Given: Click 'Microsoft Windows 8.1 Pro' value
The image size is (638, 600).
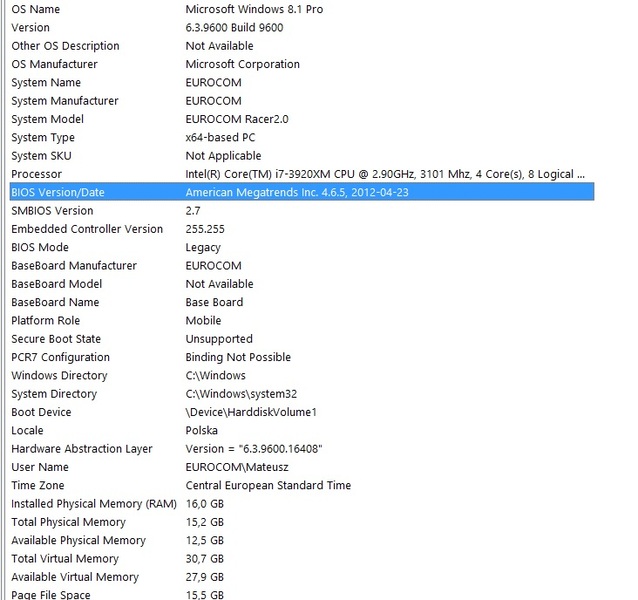Looking at the screenshot, I should [x=254, y=9].
